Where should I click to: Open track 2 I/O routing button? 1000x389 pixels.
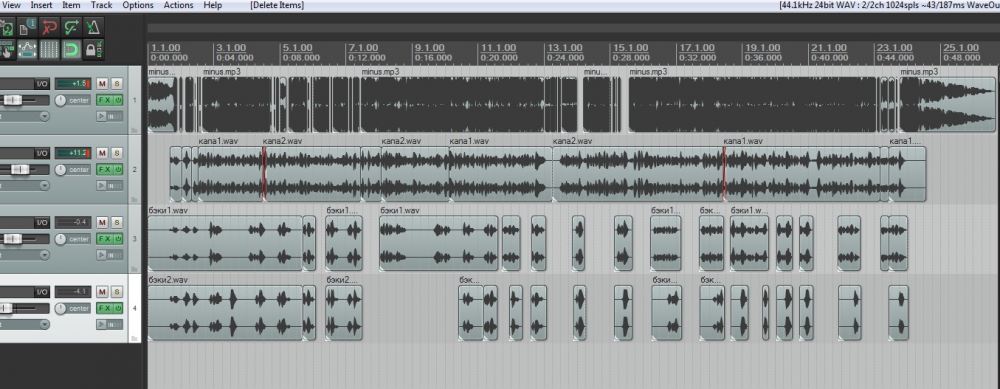[42, 153]
